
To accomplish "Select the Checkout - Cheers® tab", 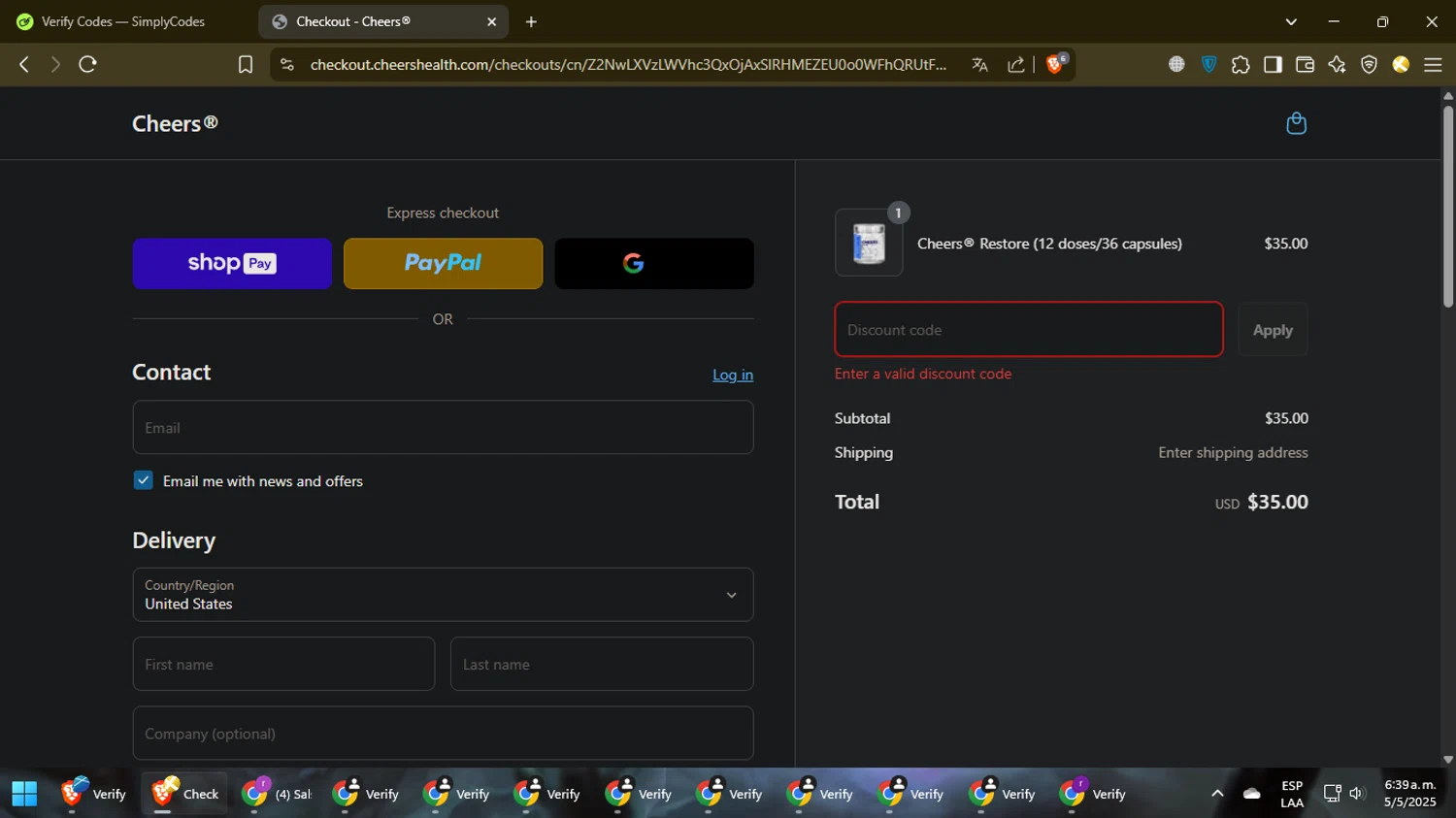I will tap(383, 21).
